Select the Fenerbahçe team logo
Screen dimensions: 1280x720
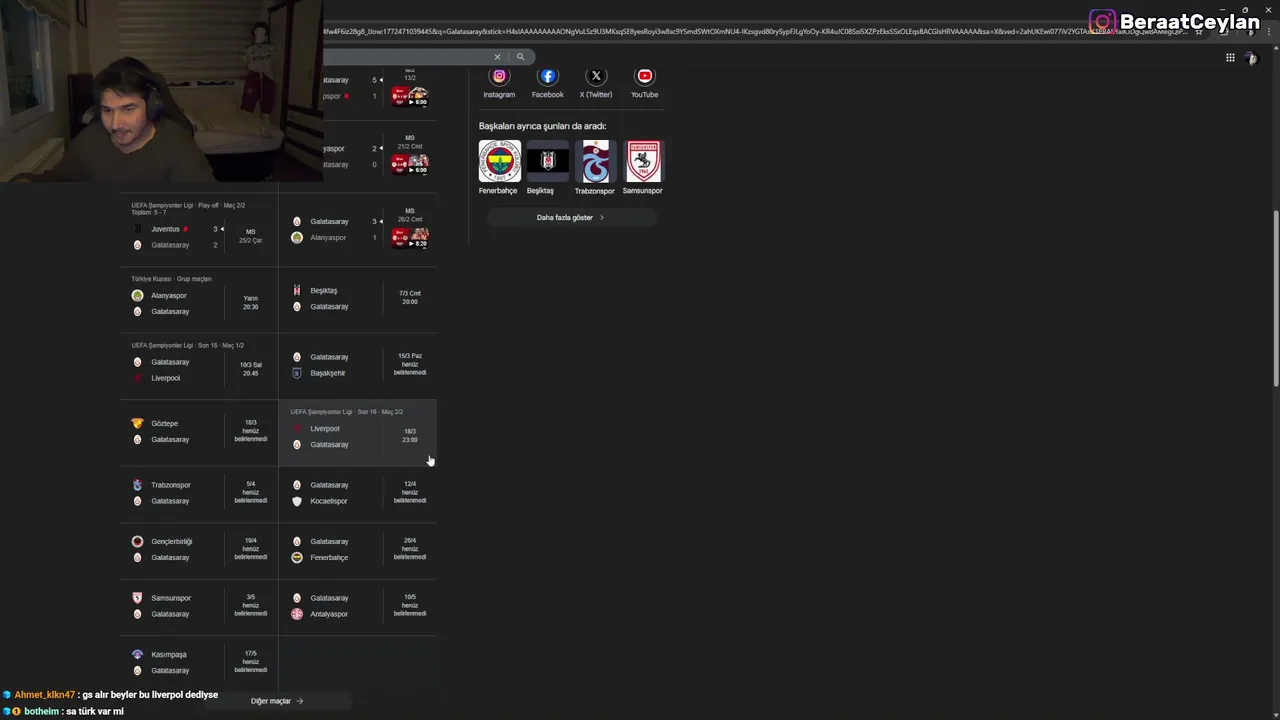499,161
